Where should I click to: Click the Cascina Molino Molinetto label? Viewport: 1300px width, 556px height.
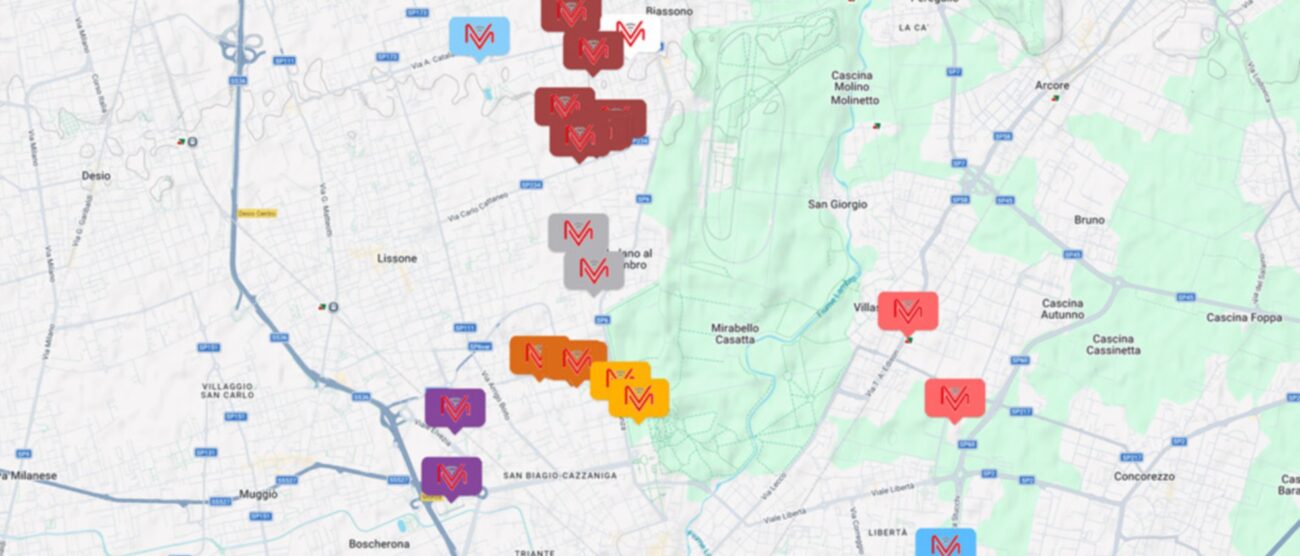coord(855,88)
